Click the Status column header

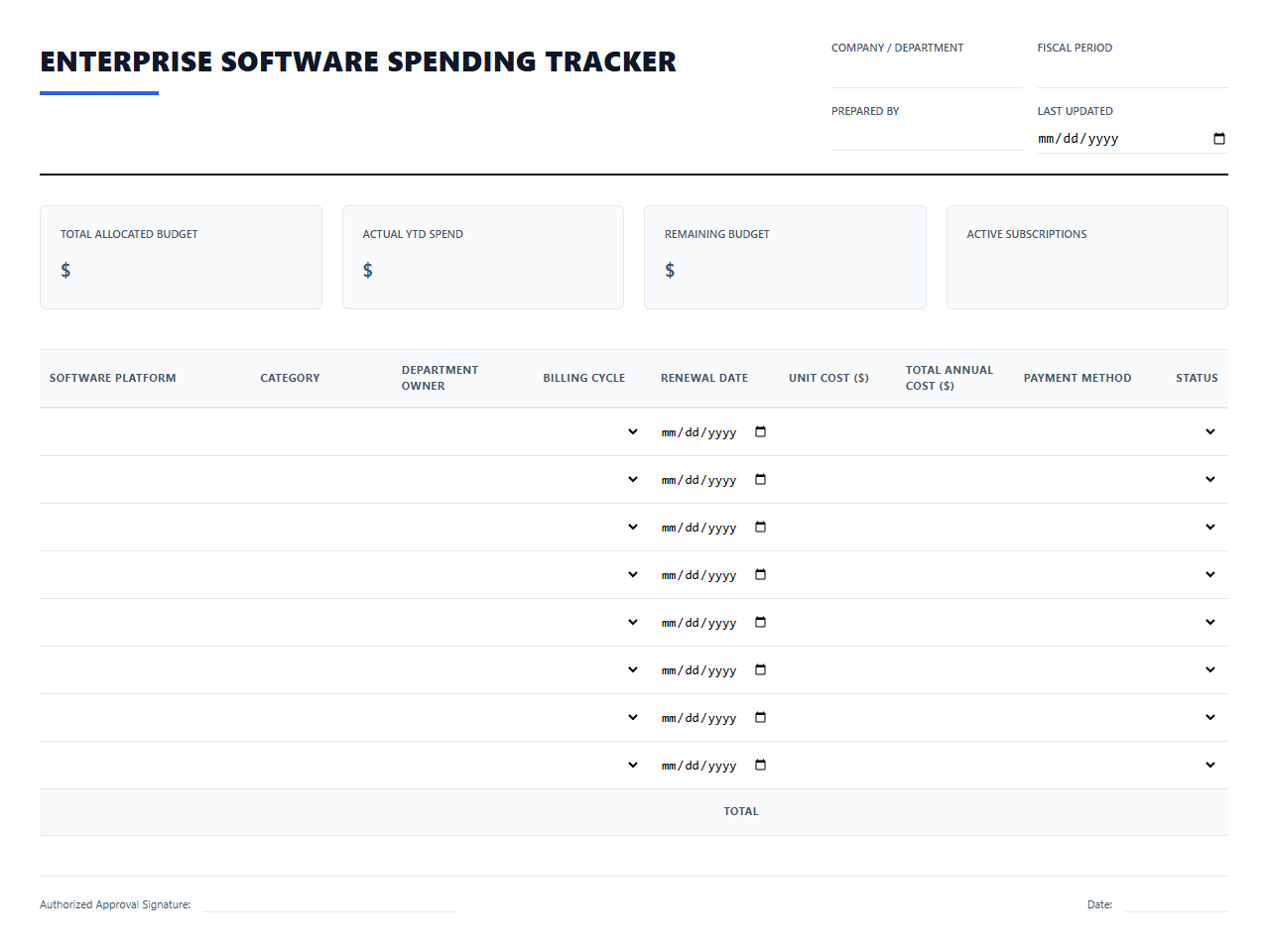[1197, 378]
